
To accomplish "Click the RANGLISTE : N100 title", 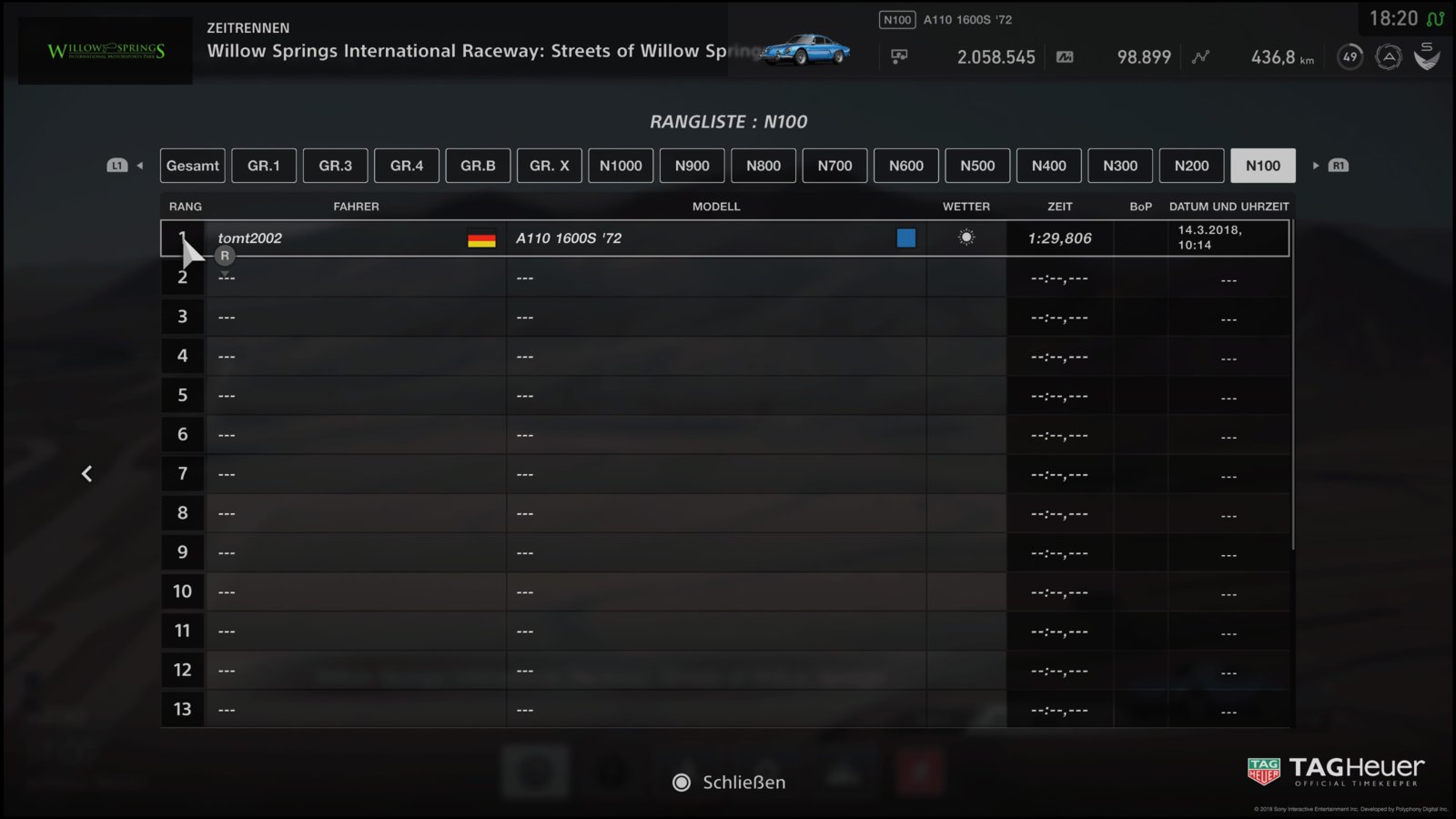I will pos(728,122).
